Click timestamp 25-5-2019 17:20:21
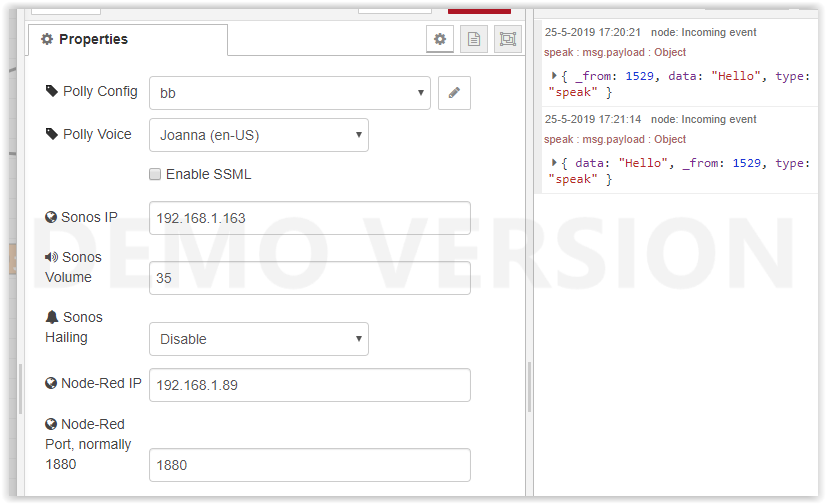 click(593, 33)
